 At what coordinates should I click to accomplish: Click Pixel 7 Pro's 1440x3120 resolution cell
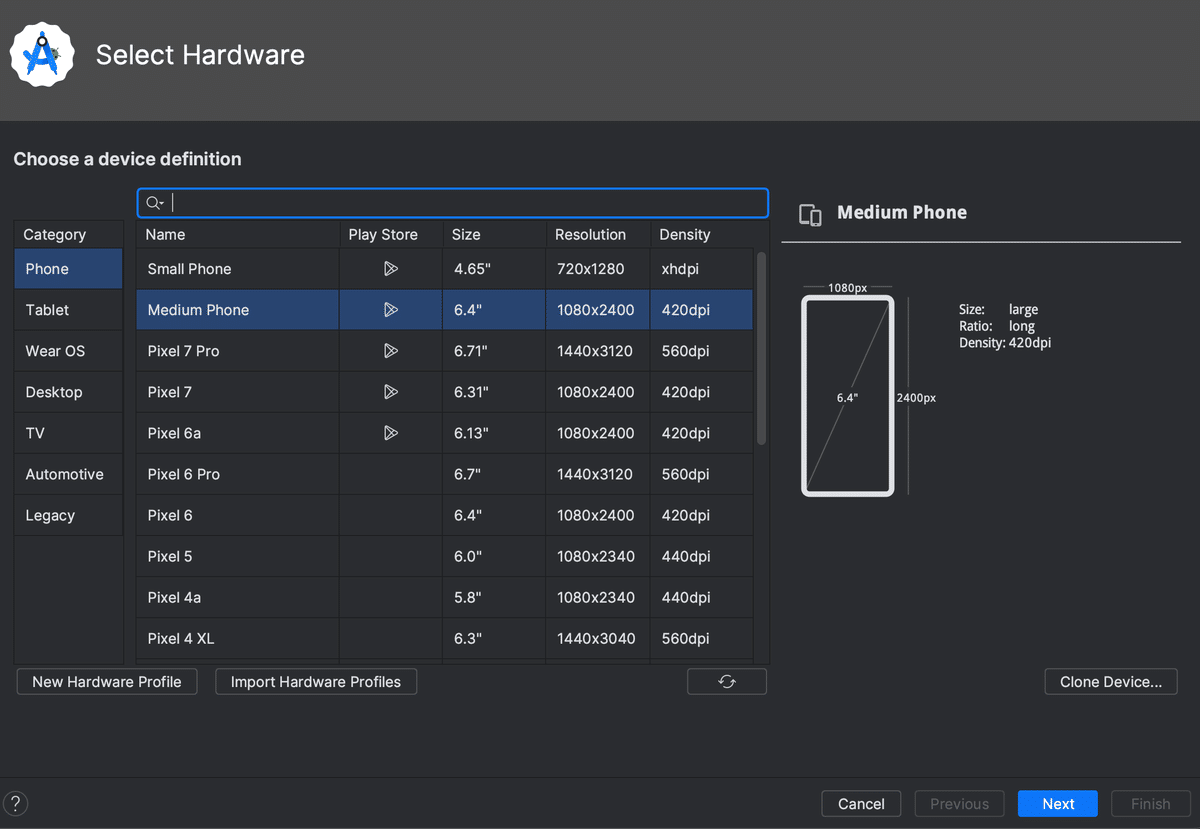click(x=598, y=351)
